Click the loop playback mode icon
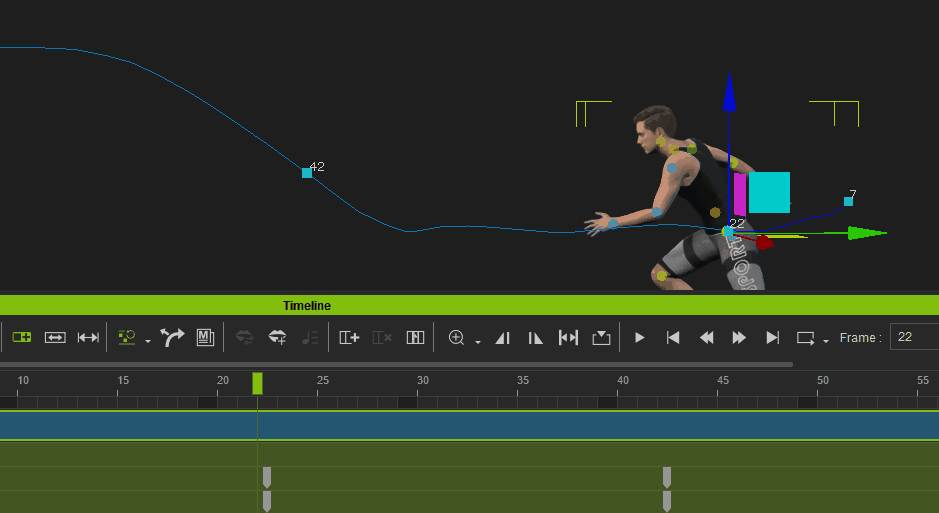Screen dimensions: 939x513 (805, 338)
